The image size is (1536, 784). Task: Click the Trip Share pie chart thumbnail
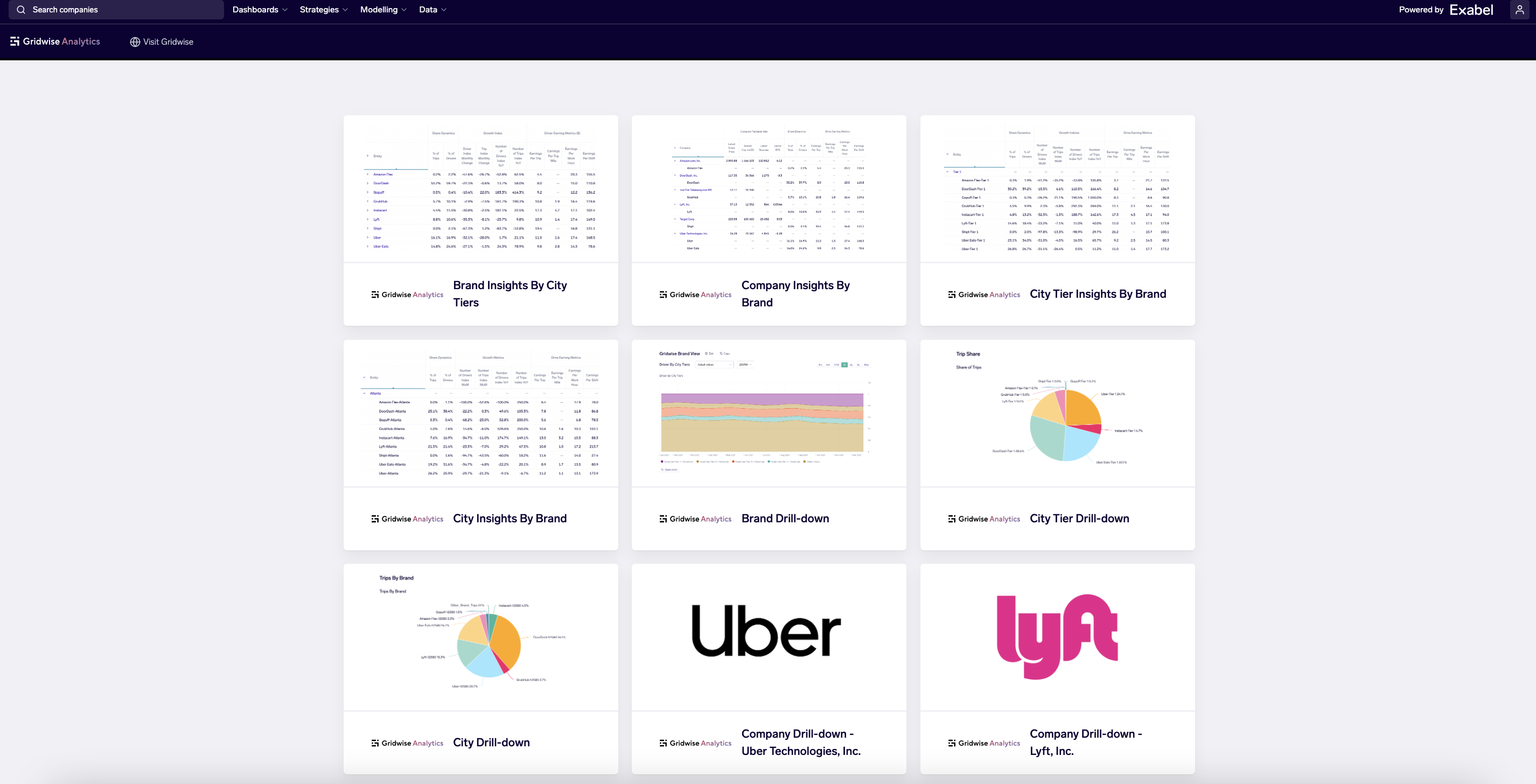[1057, 413]
